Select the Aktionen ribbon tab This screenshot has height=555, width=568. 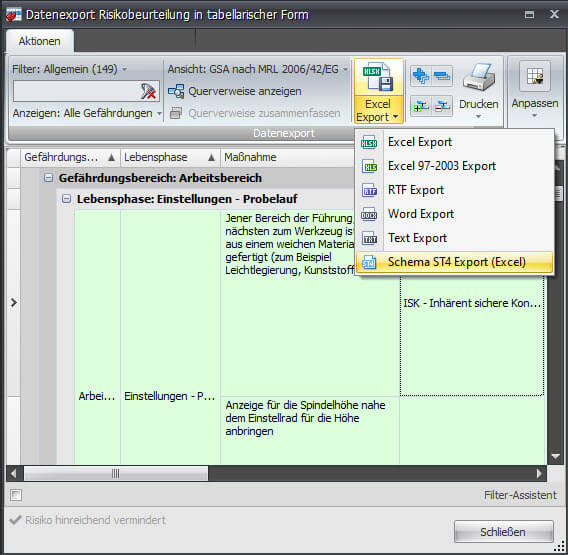click(39, 41)
